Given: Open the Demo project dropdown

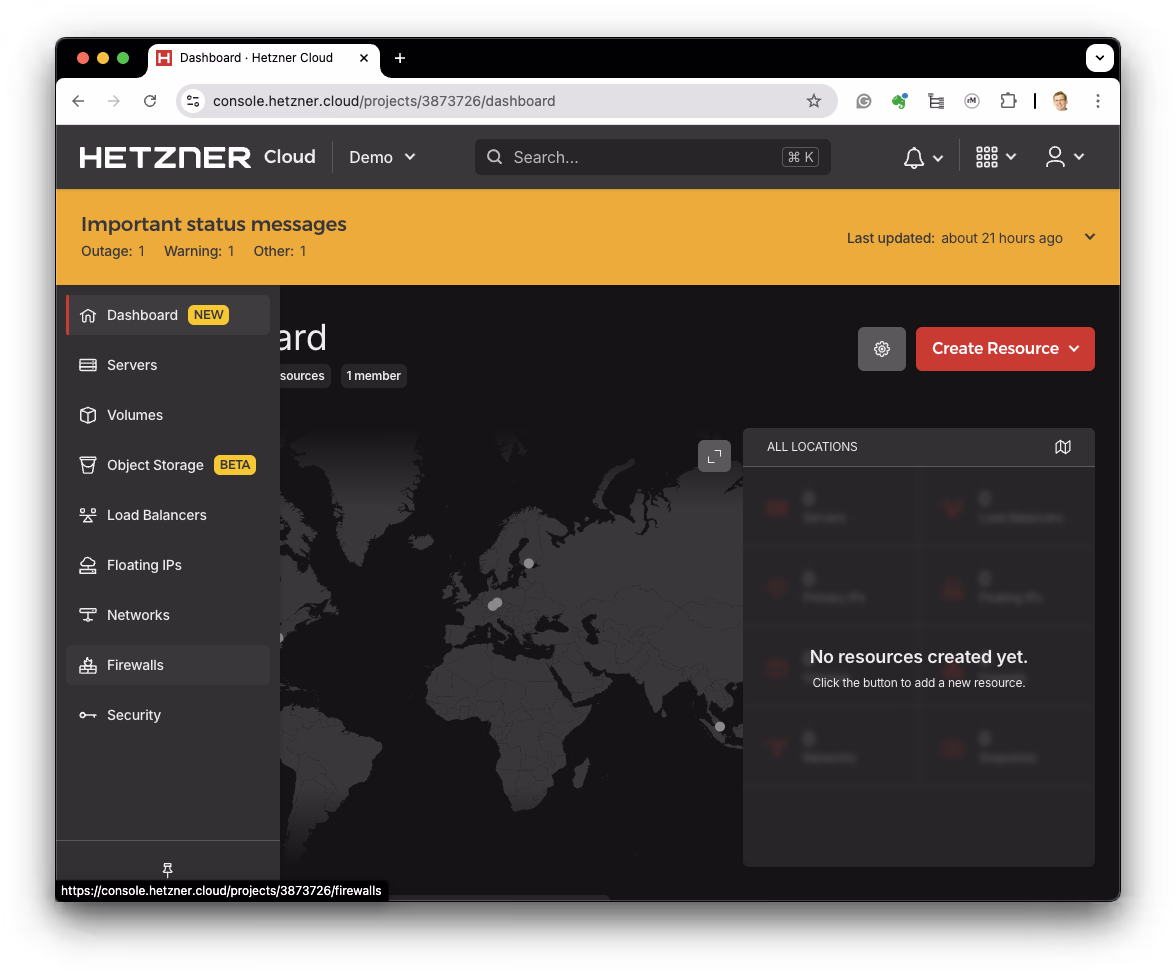Looking at the screenshot, I should (x=381, y=157).
